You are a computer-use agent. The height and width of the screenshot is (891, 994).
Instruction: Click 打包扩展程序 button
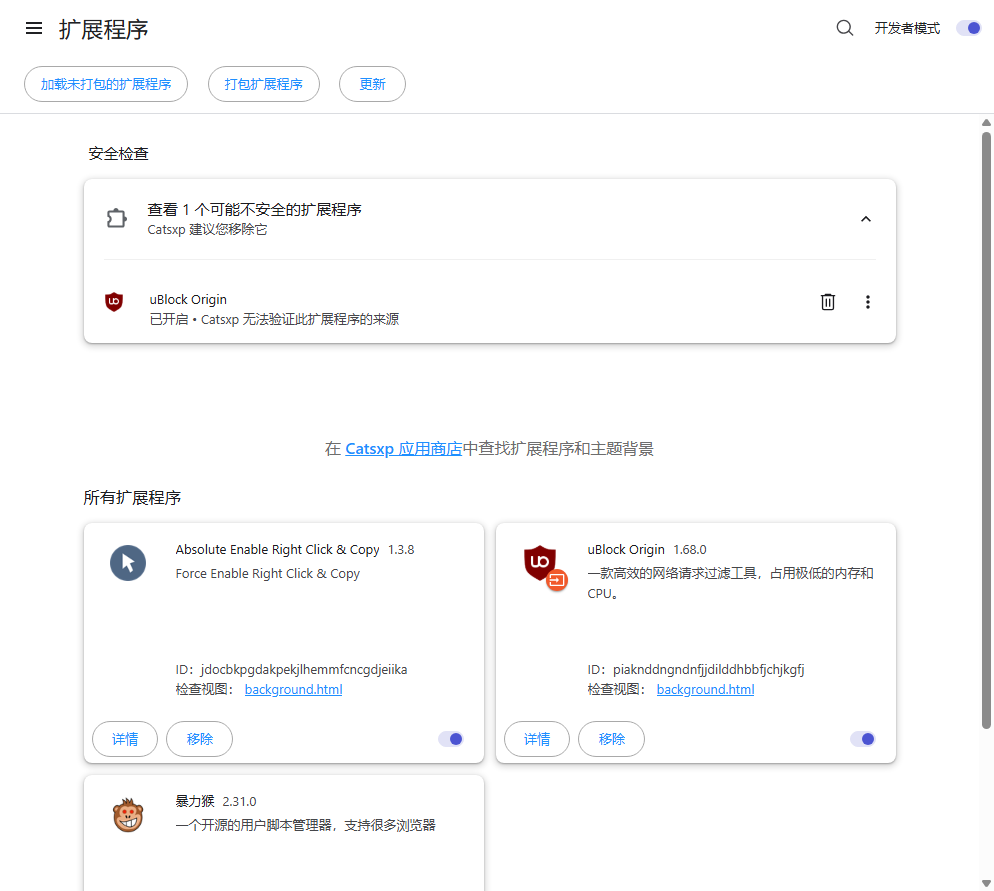click(263, 84)
